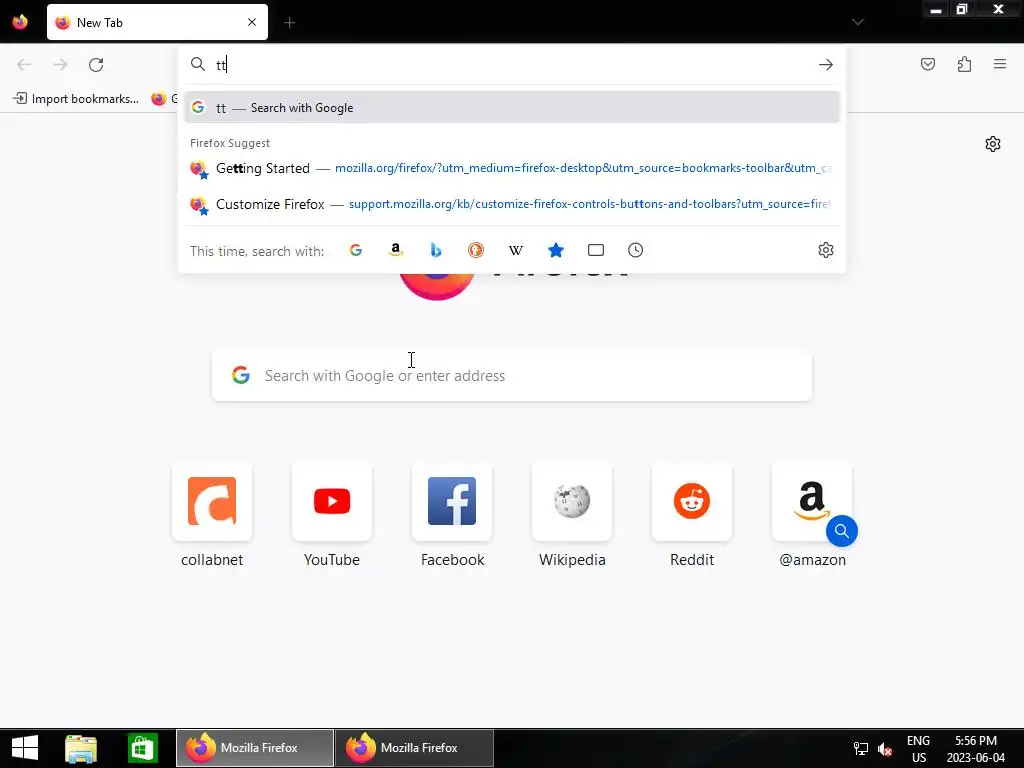Viewport: 1024px width, 768px height.
Task: Click the address bar text field
Action: (513, 65)
